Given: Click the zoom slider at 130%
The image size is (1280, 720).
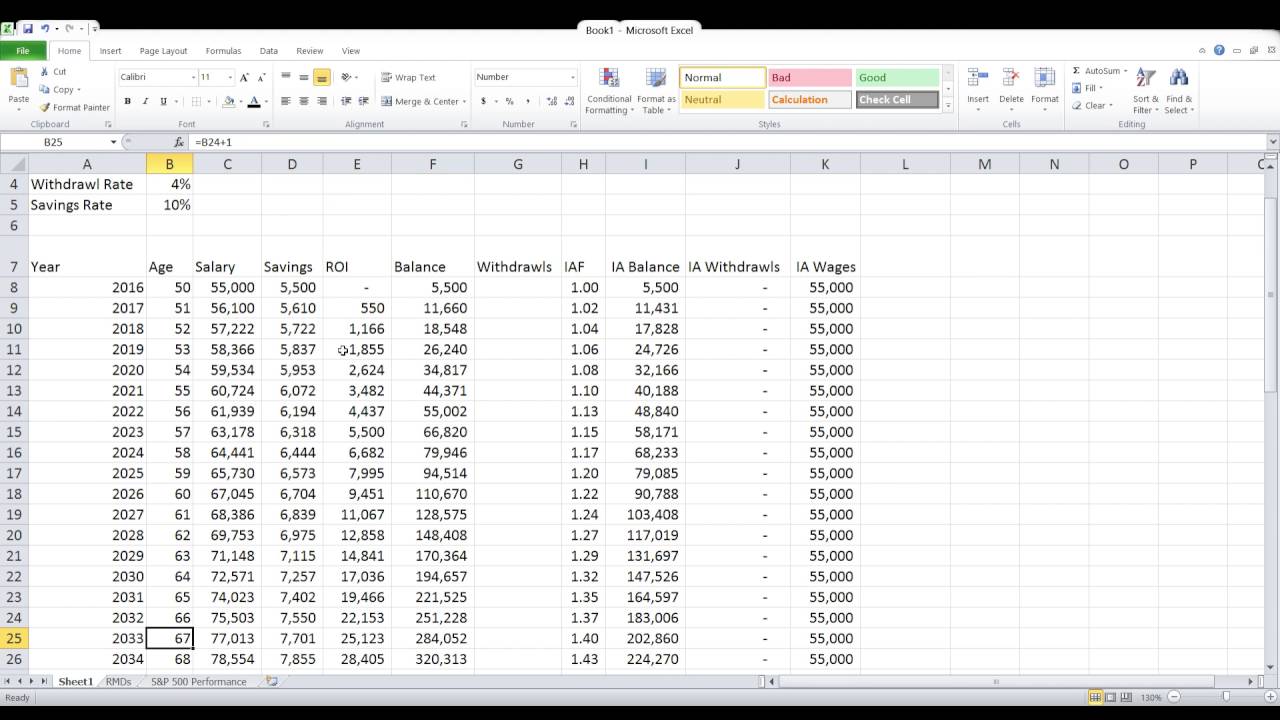Looking at the screenshot, I should (1225, 696).
